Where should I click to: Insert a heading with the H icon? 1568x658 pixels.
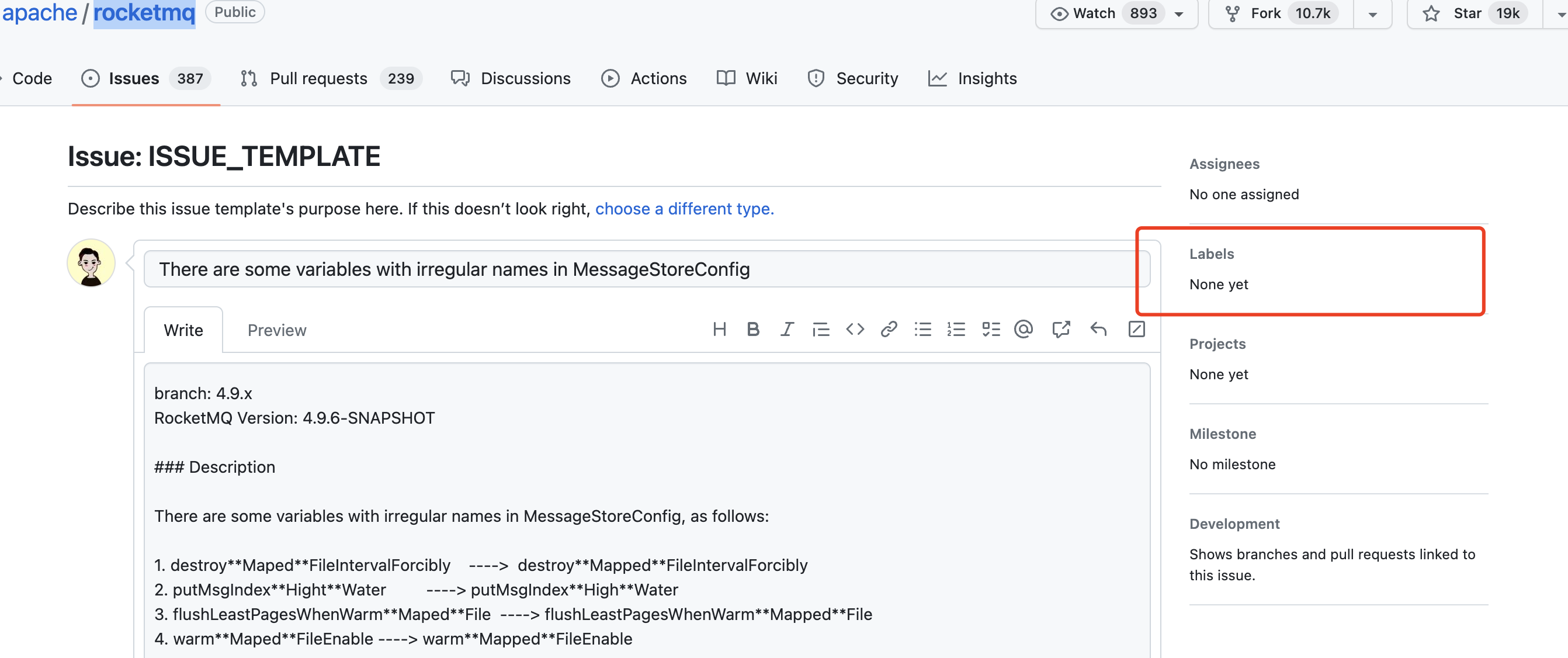[x=719, y=330]
